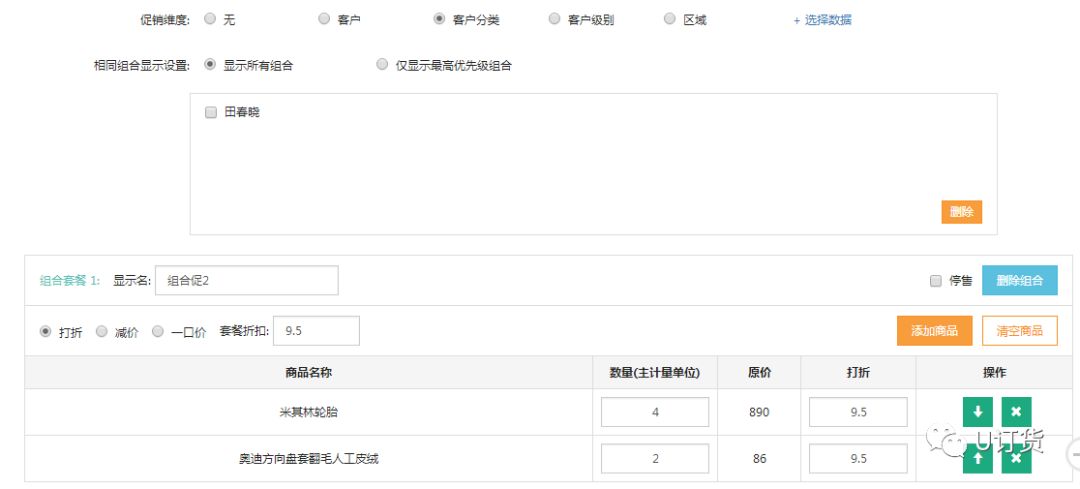
Task: Check the 田春晓 checkbox
Action: point(211,112)
